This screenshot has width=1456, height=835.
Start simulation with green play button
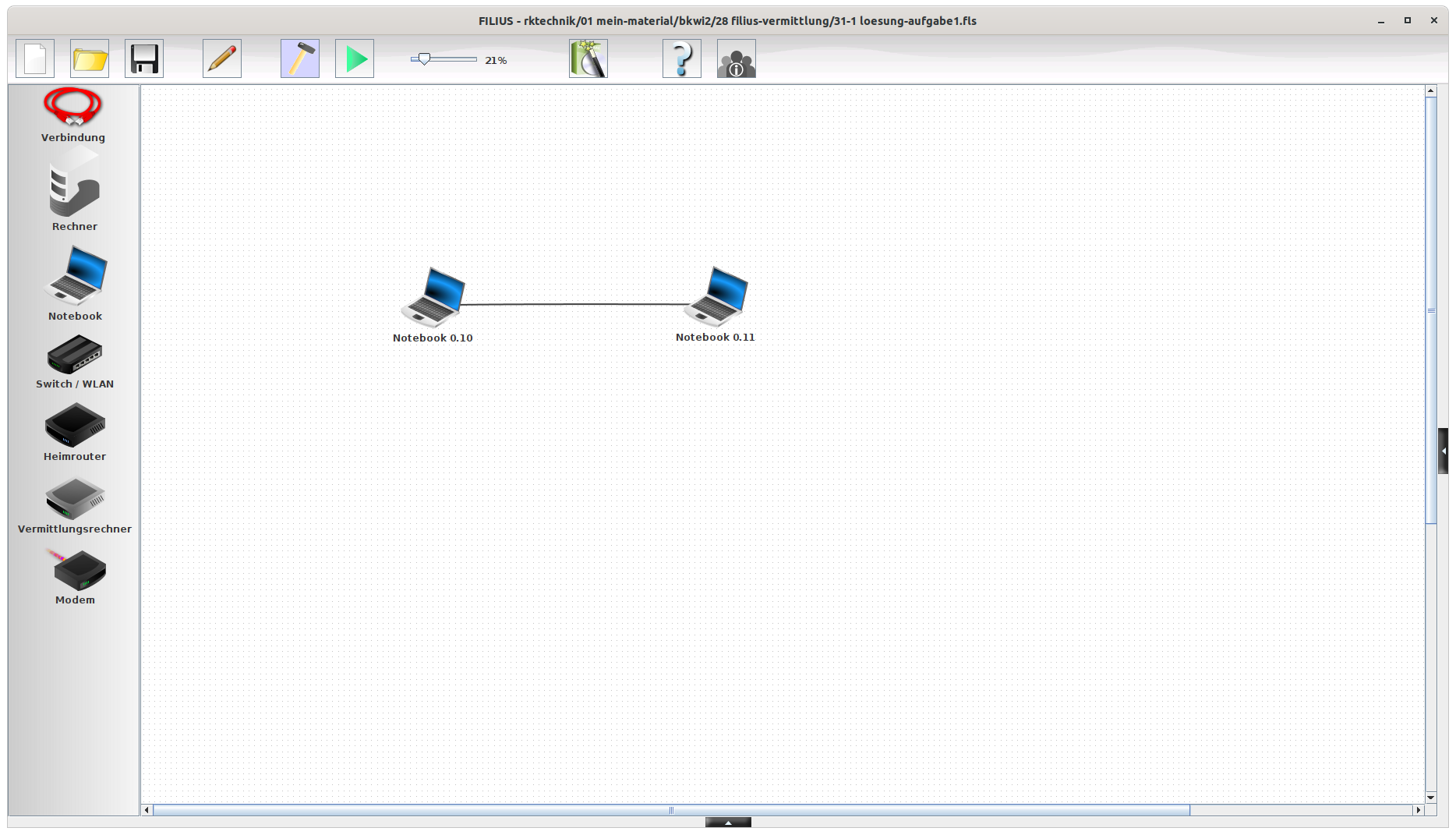tap(355, 59)
